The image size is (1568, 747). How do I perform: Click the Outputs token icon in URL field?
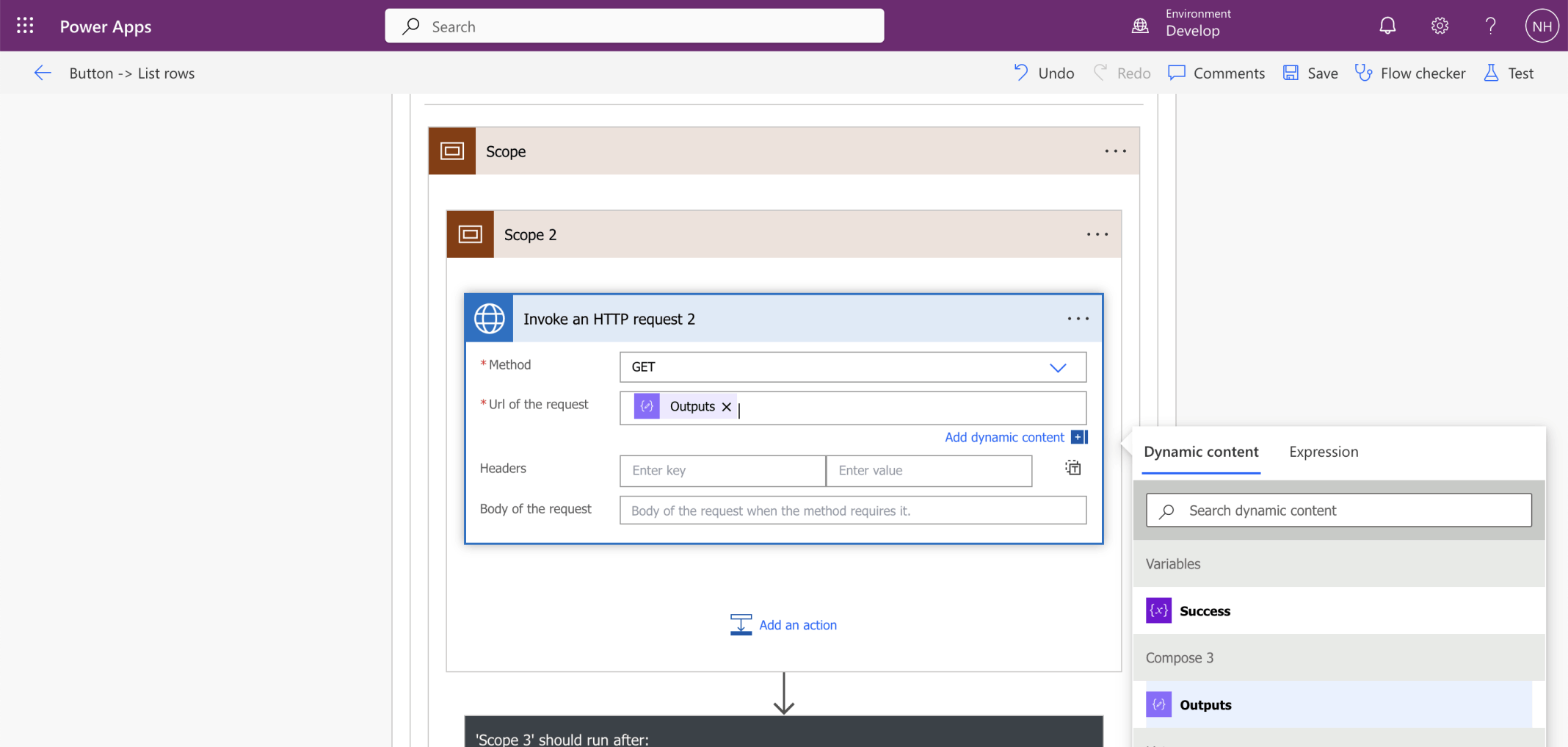click(x=647, y=406)
